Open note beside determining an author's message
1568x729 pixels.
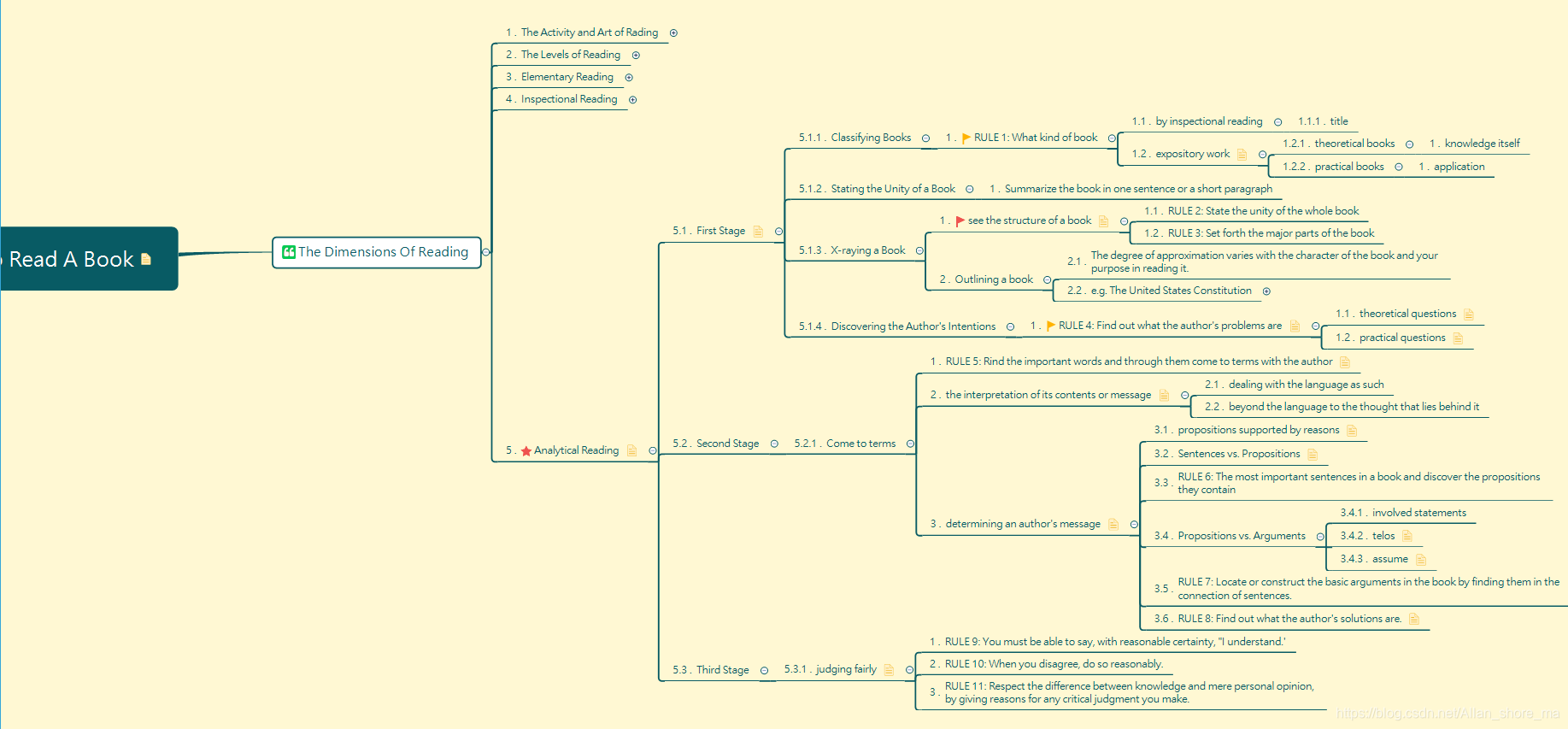pos(1113,525)
